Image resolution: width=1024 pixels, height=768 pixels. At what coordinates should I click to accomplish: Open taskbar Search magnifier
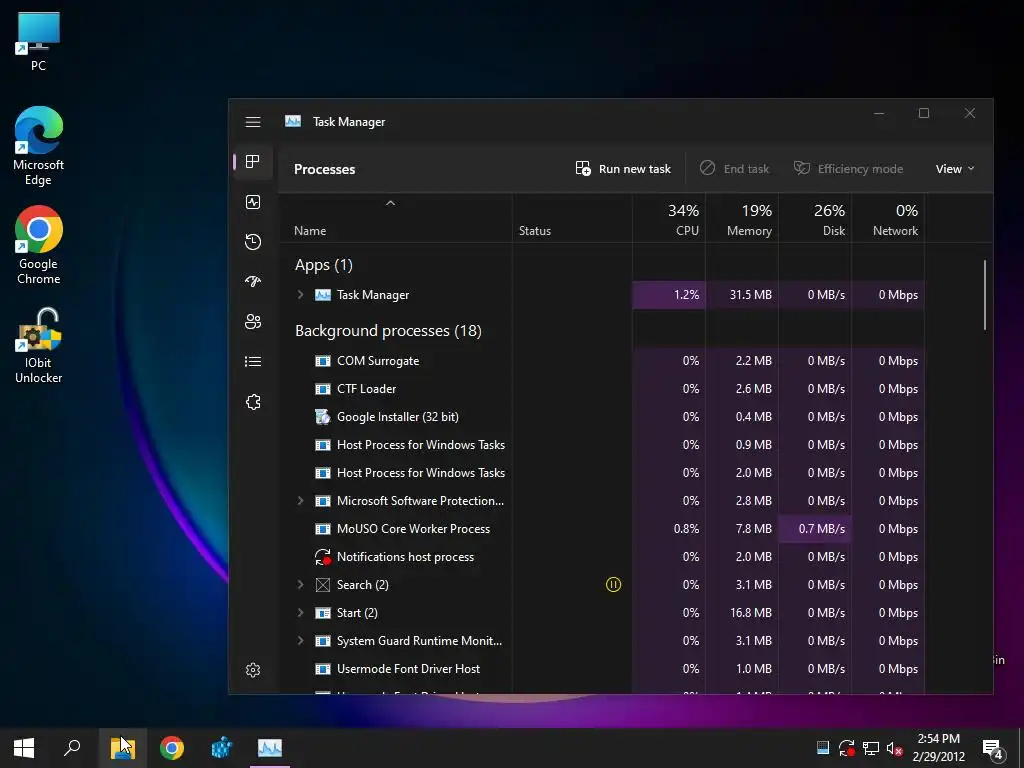pos(72,748)
